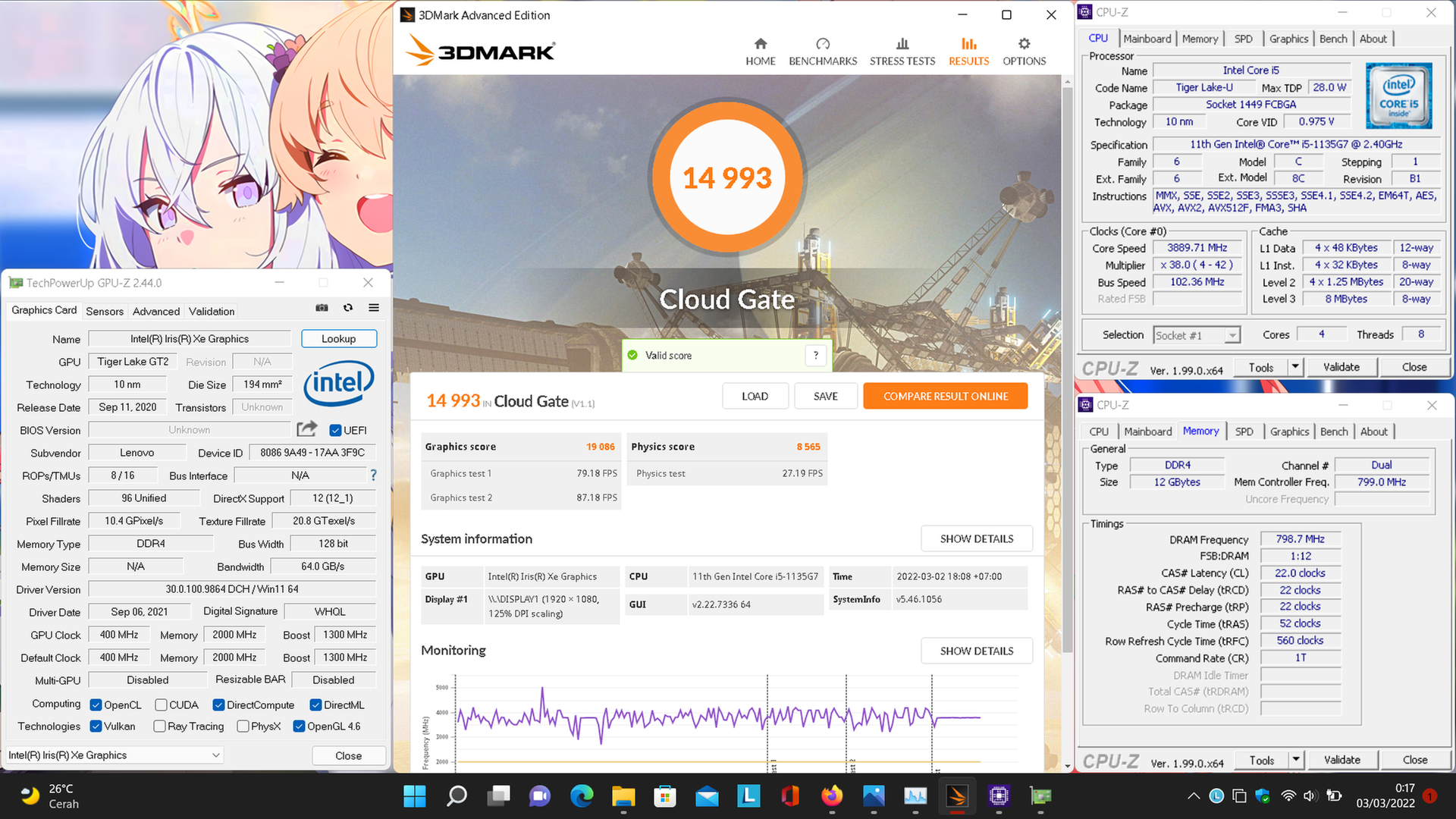Open File Explorer from taskbar
The width and height of the screenshot is (1456, 819).
point(623,795)
